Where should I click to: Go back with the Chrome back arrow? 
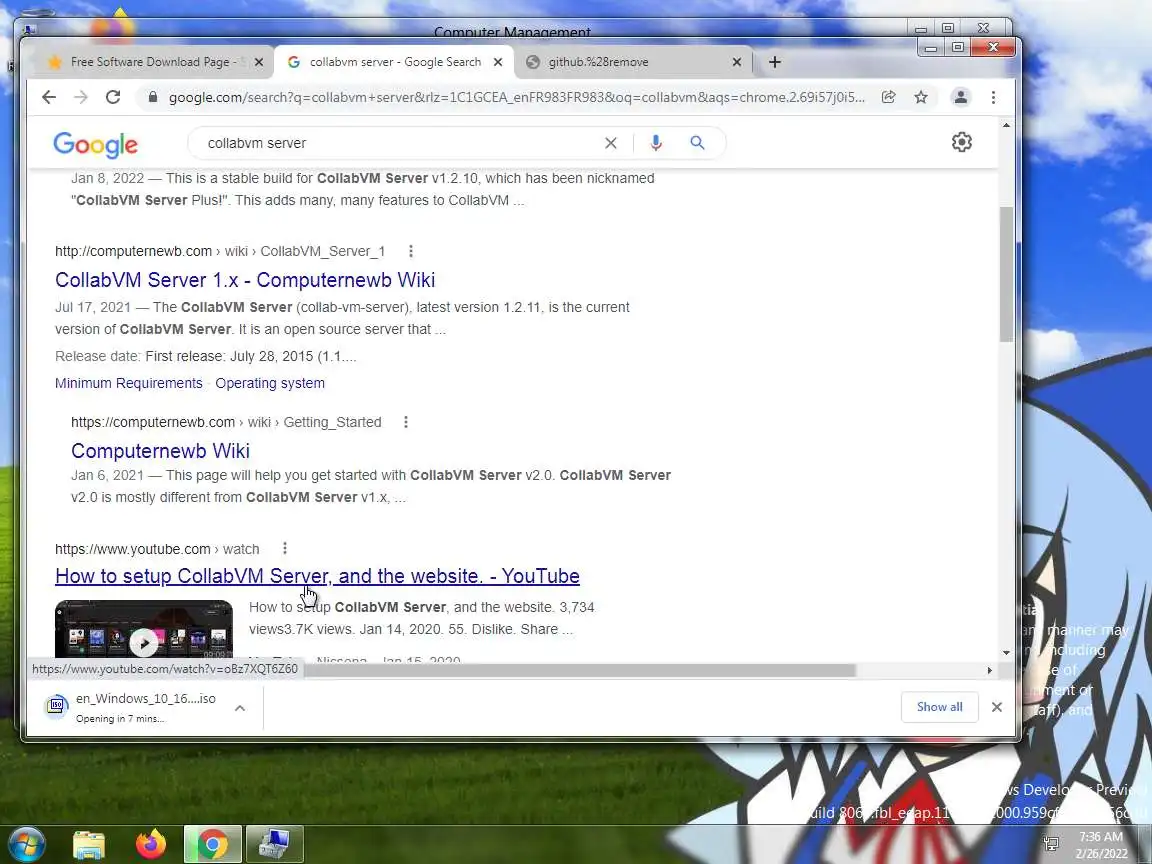tap(48, 97)
